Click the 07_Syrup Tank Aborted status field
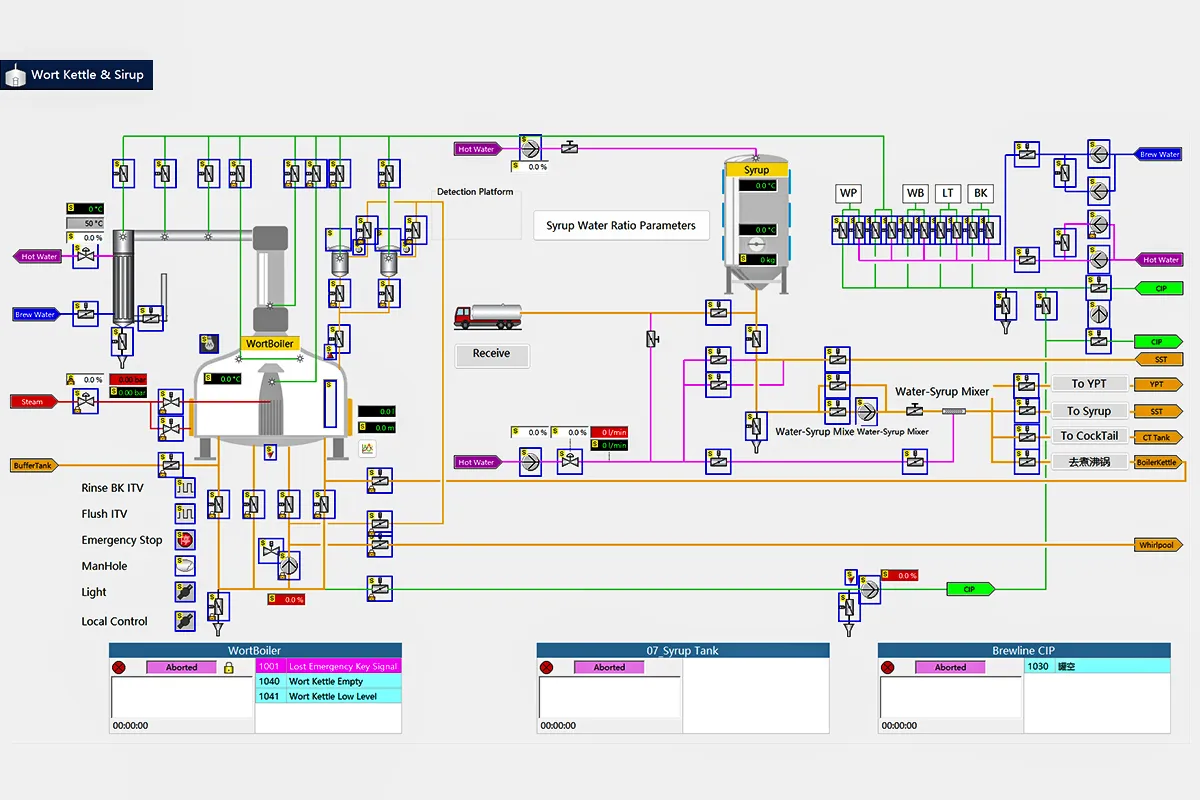 pyautogui.click(x=609, y=667)
